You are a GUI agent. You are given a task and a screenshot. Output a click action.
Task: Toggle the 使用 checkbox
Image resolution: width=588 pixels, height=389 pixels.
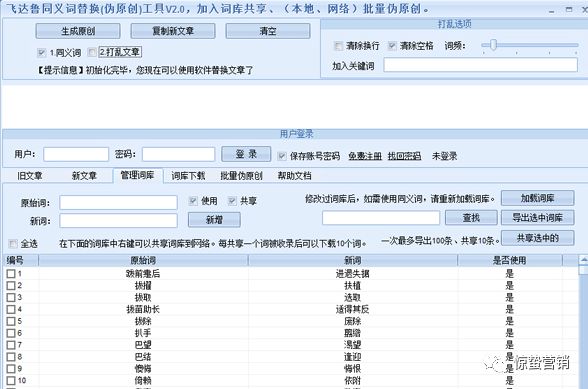193,201
